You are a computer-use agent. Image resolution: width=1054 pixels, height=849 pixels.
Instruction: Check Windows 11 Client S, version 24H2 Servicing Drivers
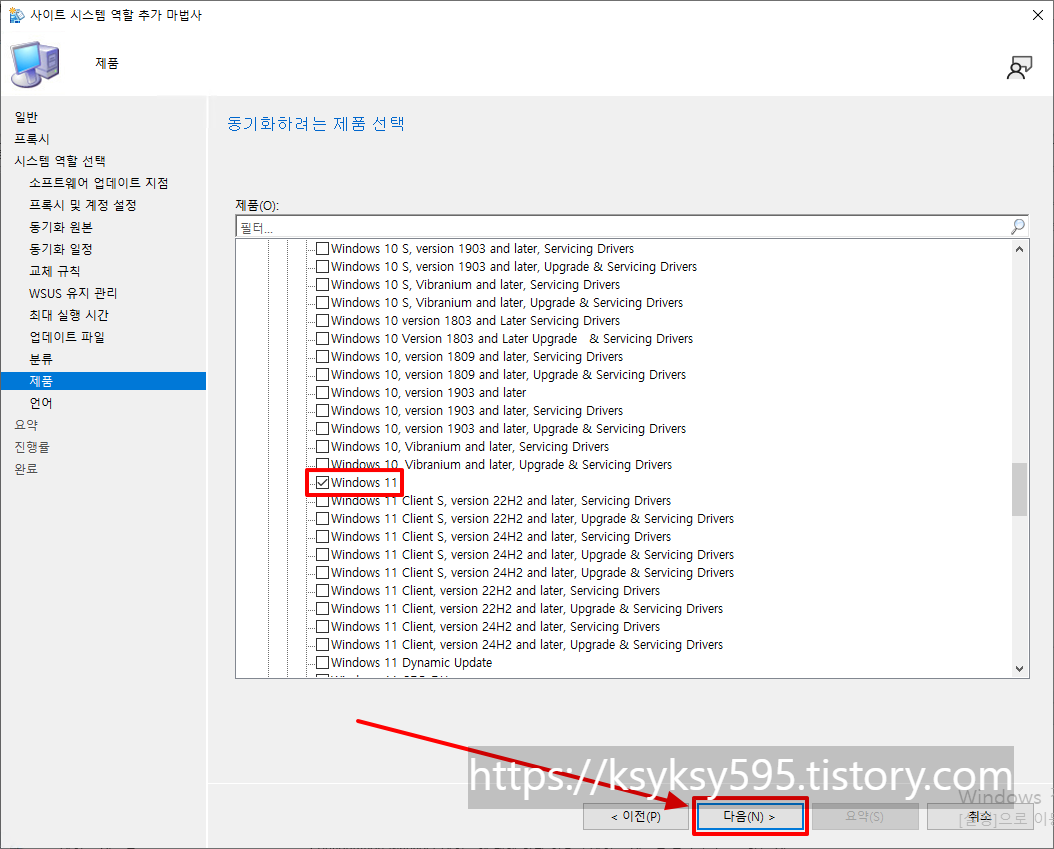(323, 537)
